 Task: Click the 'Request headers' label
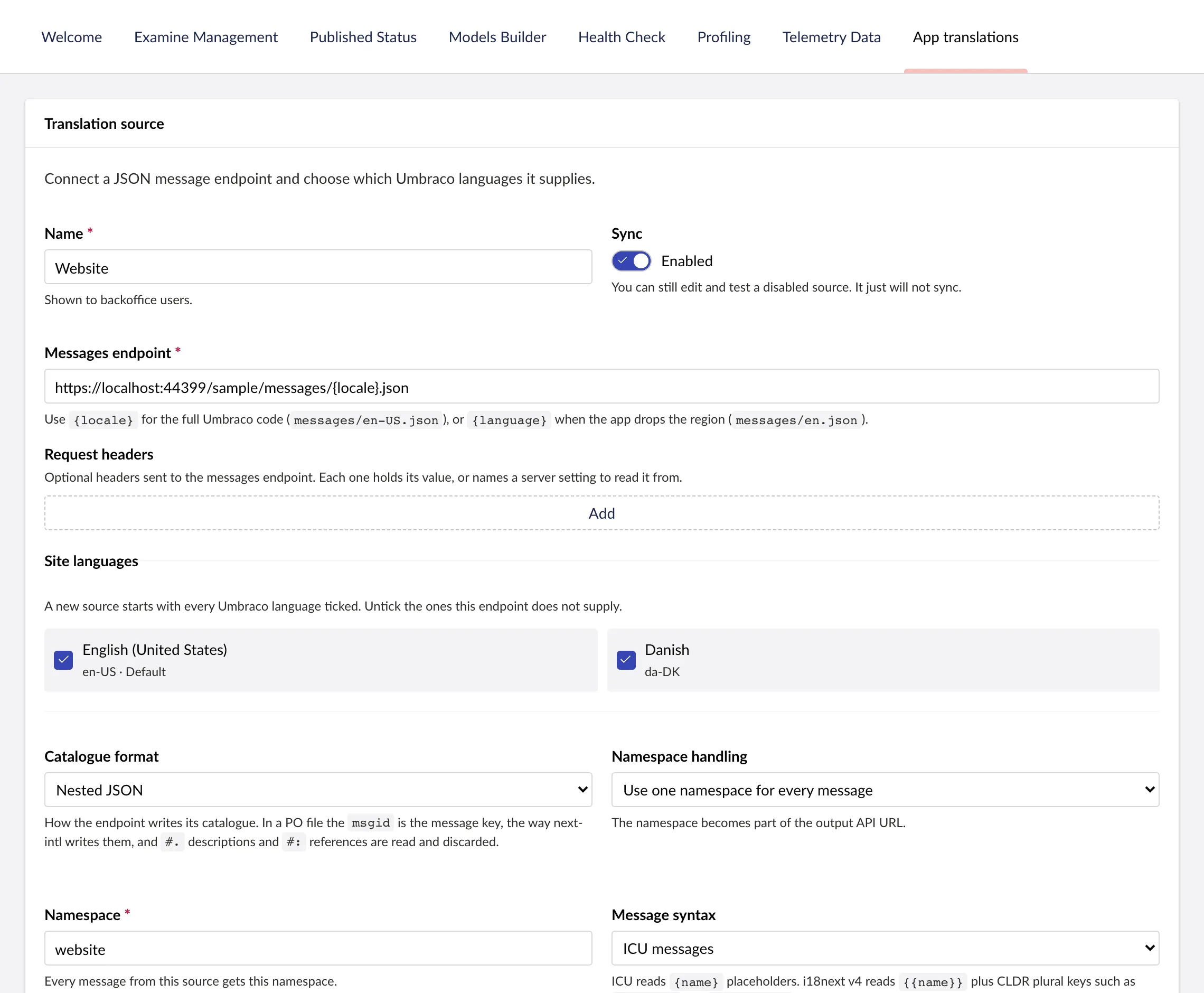[99, 454]
